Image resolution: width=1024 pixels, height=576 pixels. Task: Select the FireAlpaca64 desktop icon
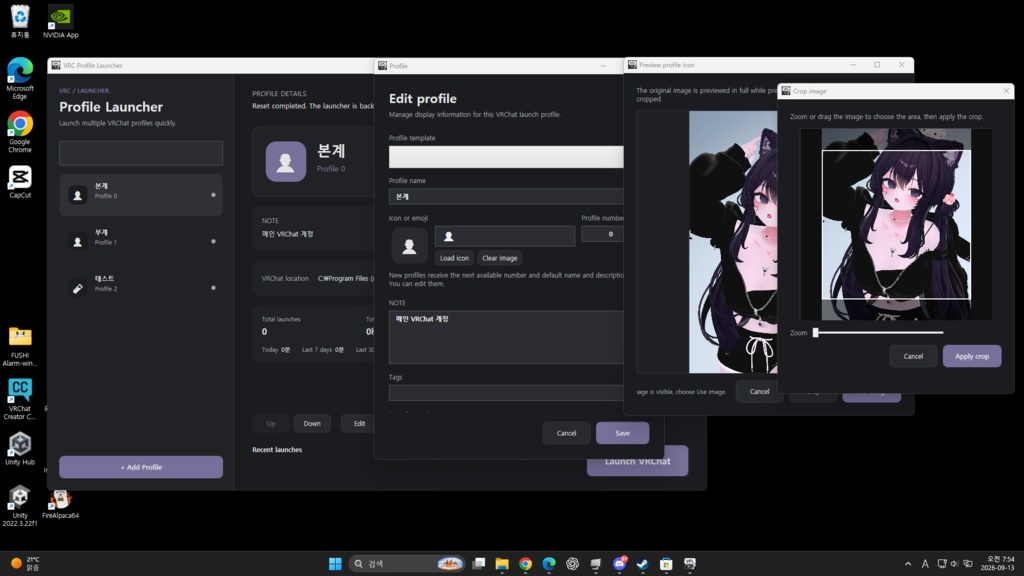pyautogui.click(x=60, y=504)
